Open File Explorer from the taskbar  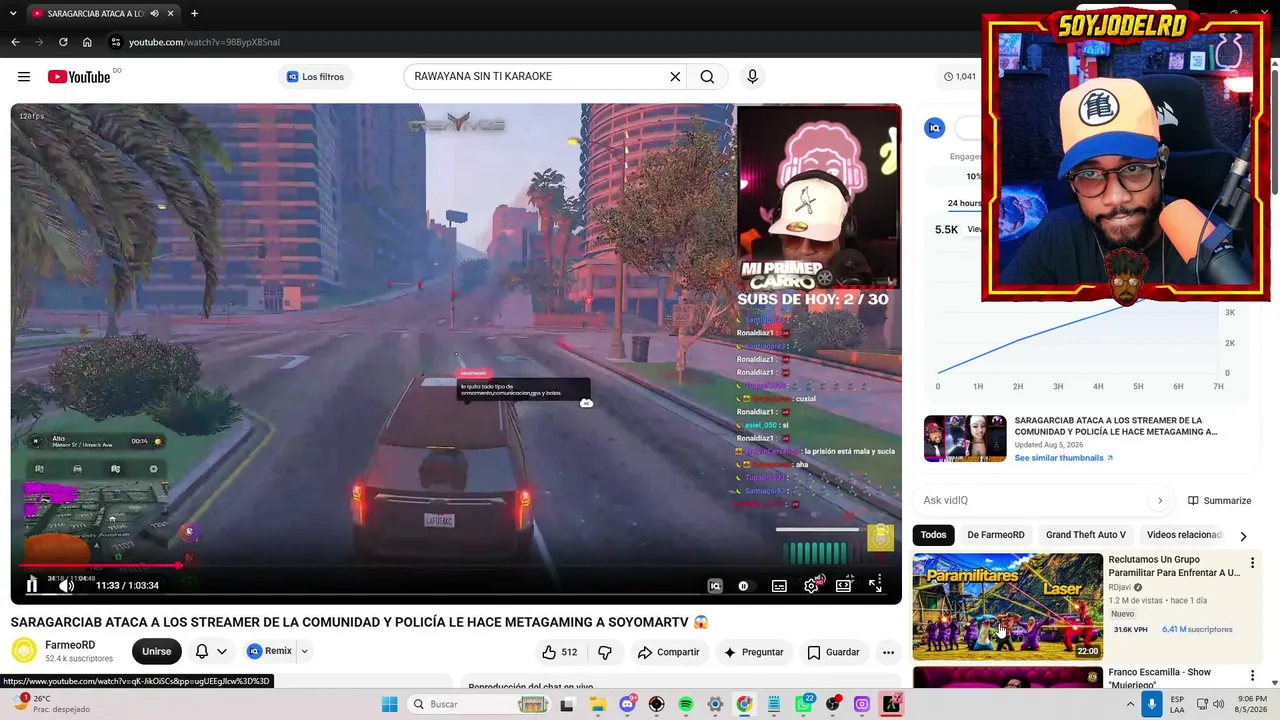click(598, 704)
